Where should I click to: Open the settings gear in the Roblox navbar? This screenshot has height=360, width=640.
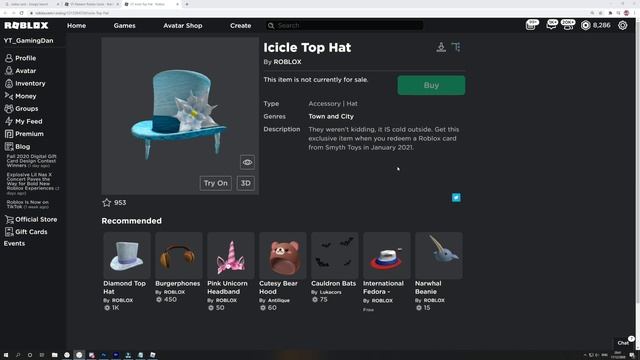622,25
